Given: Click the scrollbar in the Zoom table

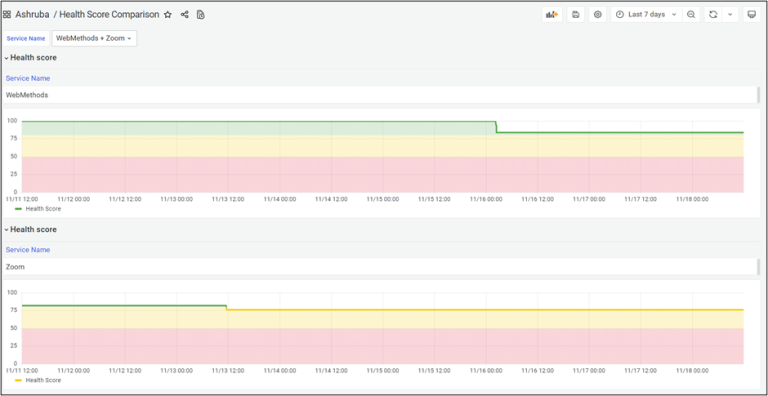Looking at the screenshot, I should [759, 267].
